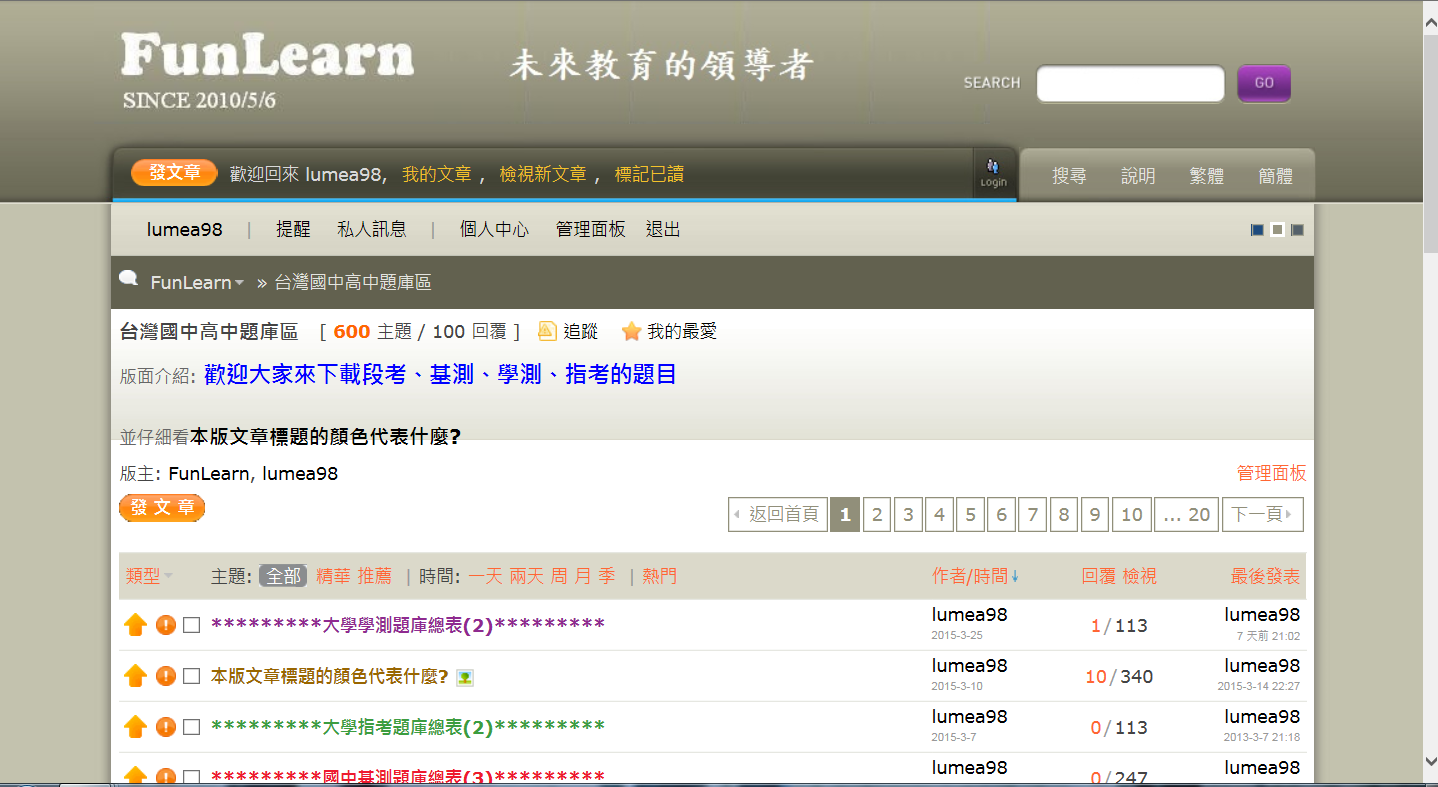Filter time by 一天
The height and width of the screenshot is (787, 1438).
click(485, 576)
